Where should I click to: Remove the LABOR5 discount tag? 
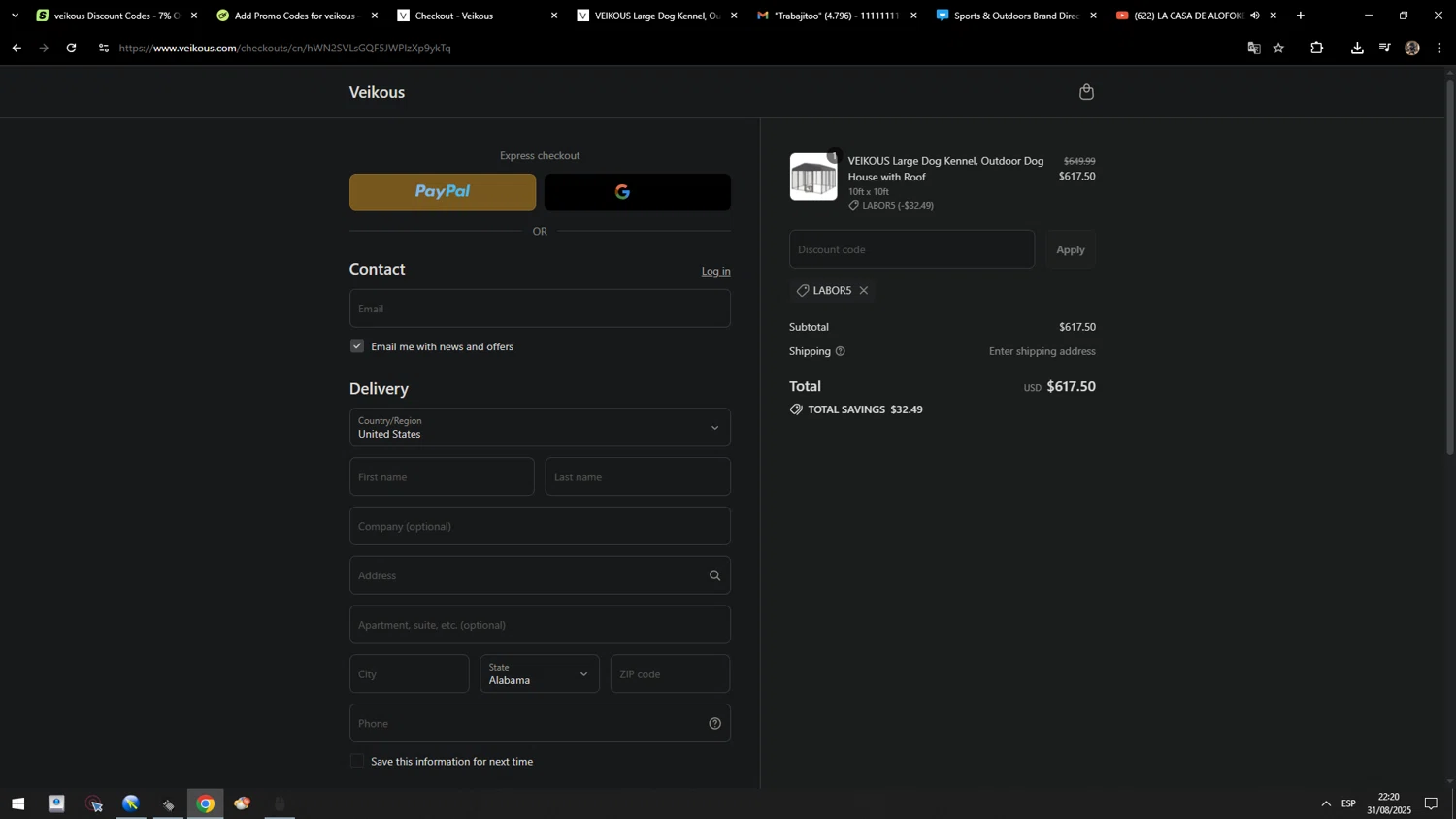click(863, 291)
